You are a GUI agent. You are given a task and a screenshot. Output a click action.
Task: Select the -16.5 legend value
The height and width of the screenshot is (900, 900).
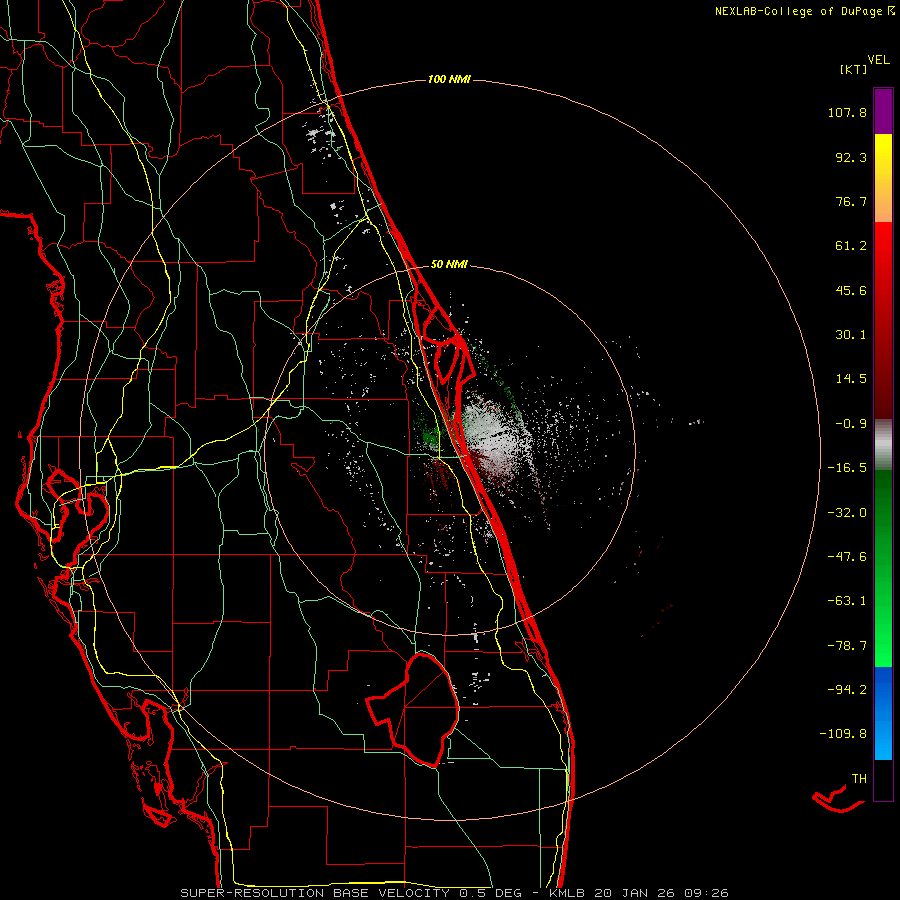[847, 468]
